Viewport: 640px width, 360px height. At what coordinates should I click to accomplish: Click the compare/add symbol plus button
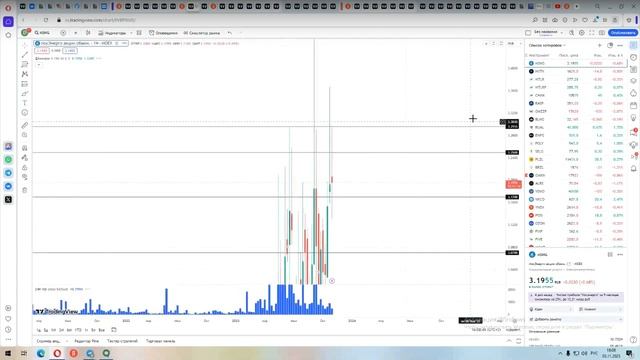pyautogui.click(x=63, y=33)
